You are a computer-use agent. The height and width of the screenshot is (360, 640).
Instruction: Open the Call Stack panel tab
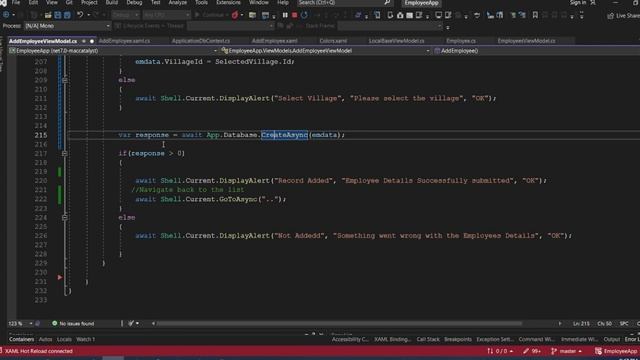428,339
